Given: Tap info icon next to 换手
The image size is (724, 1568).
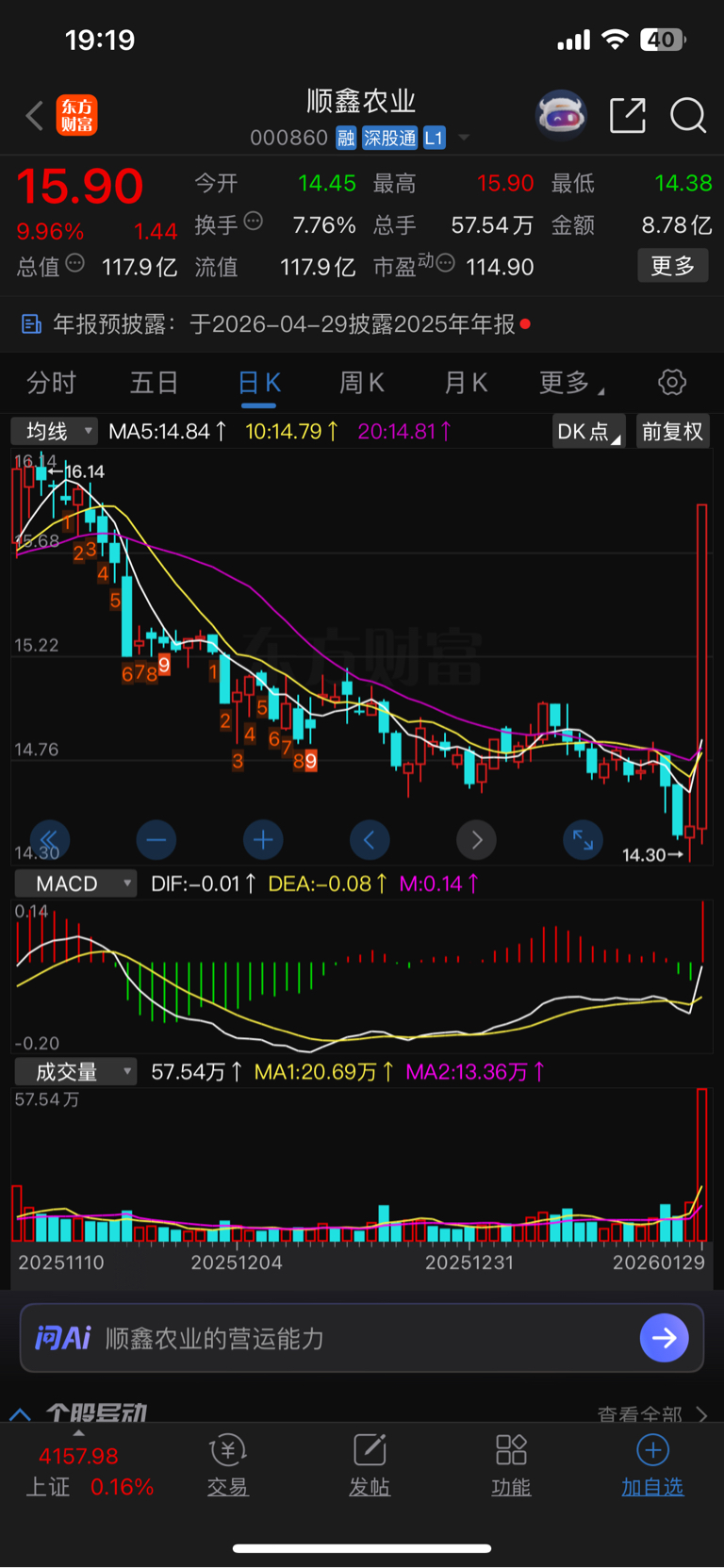Looking at the screenshot, I should click(x=254, y=222).
